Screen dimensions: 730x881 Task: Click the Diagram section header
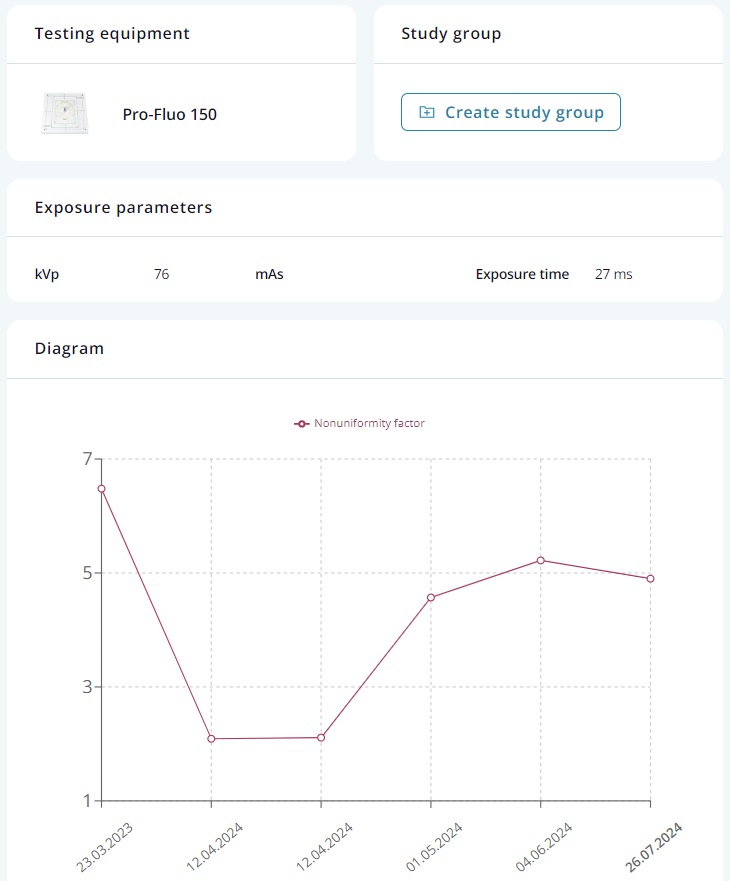(x=69, y=348)
